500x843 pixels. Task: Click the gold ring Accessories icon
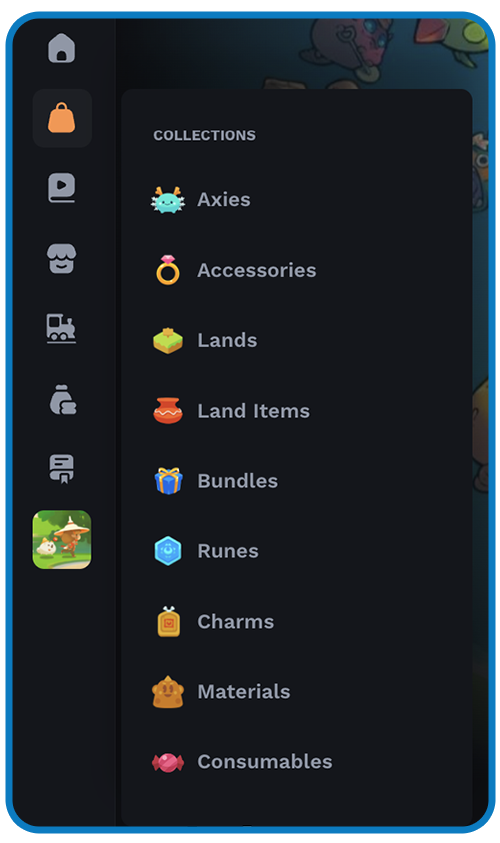coord(168,270)
